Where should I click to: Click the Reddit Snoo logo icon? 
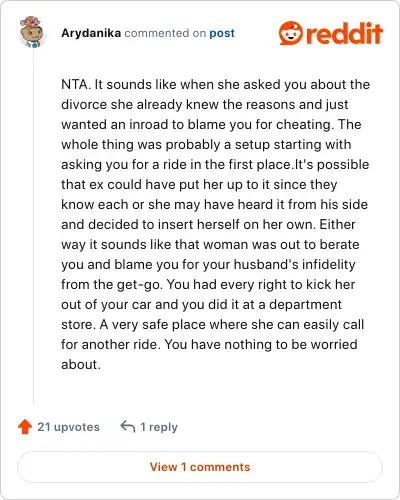point(291,33)
